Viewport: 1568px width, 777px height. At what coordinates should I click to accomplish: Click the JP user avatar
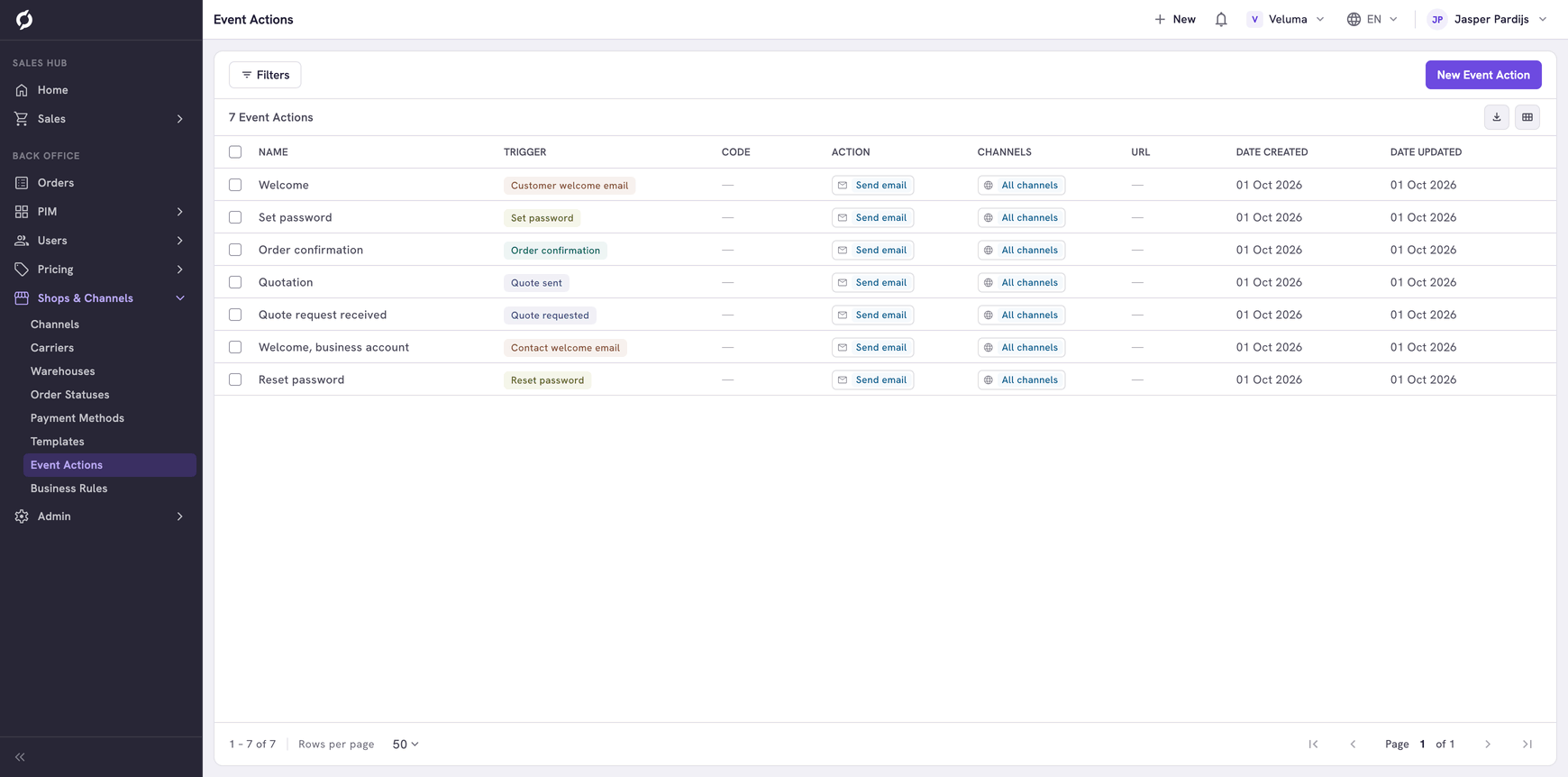[1437, 19]
